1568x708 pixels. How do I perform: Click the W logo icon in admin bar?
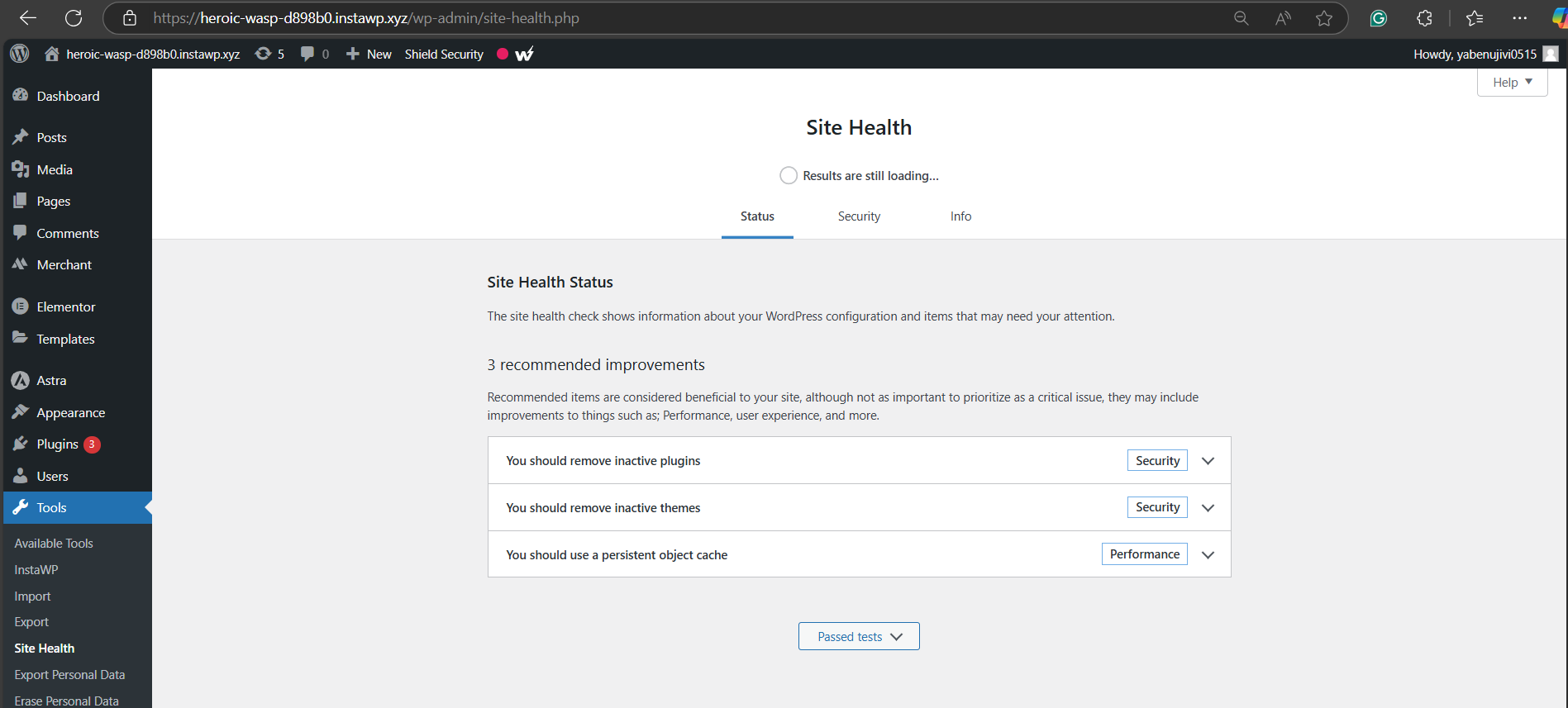[x=524, y=54]
